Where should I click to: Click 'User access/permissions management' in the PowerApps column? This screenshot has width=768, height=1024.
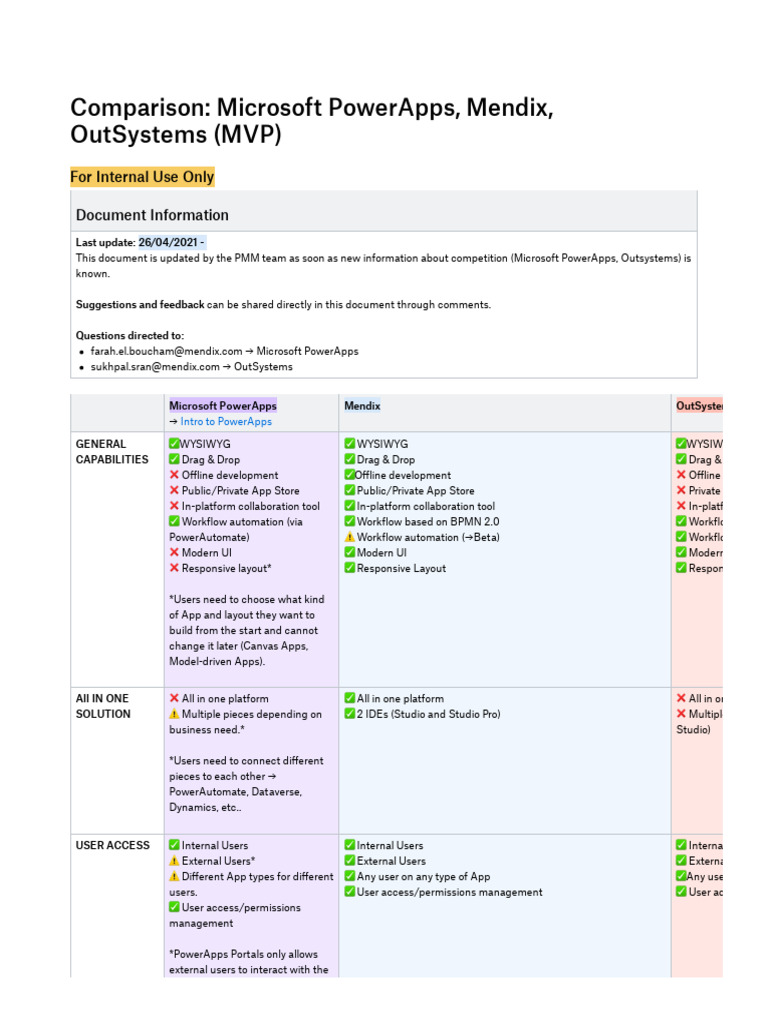(235, 916)
